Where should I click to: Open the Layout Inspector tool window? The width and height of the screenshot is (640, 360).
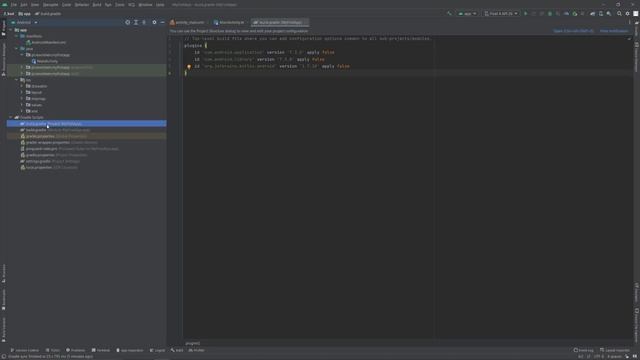pyautogui.click(x=615, y=350)
